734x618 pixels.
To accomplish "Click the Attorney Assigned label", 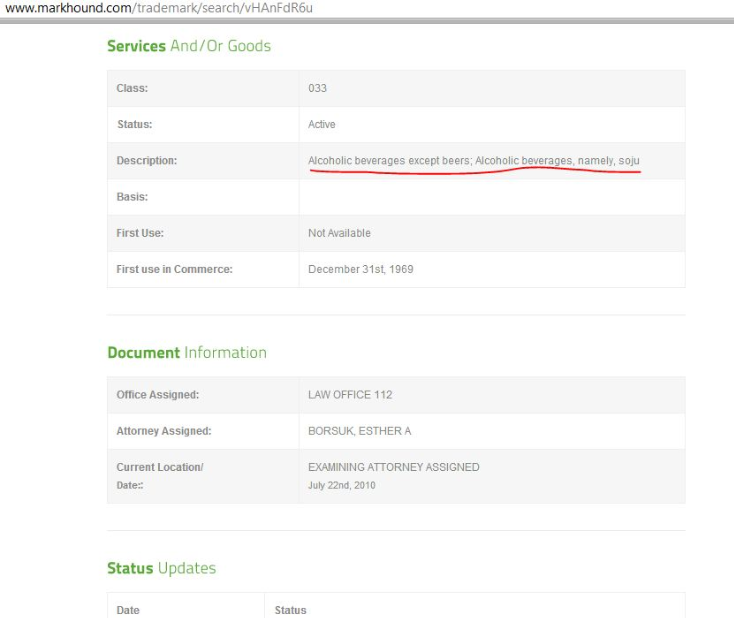I will 164,431.
